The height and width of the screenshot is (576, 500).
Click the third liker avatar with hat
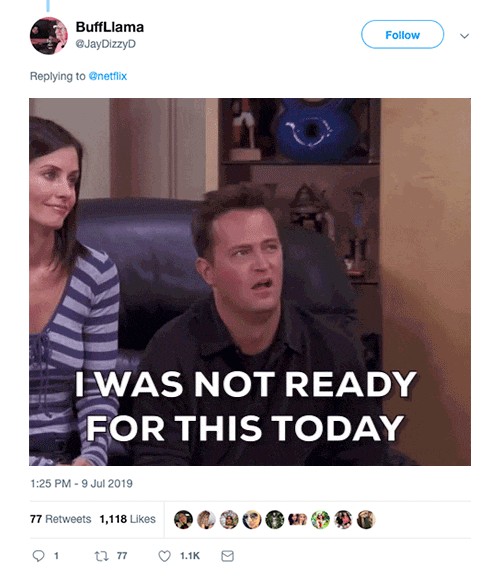coord(229,519)
